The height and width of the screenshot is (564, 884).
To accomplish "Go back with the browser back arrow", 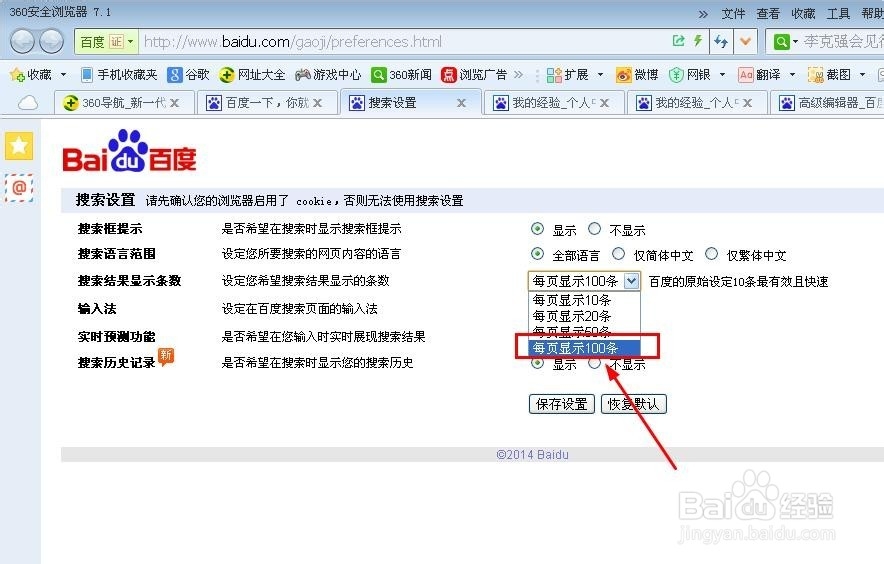I will click(x=23, y=41).
